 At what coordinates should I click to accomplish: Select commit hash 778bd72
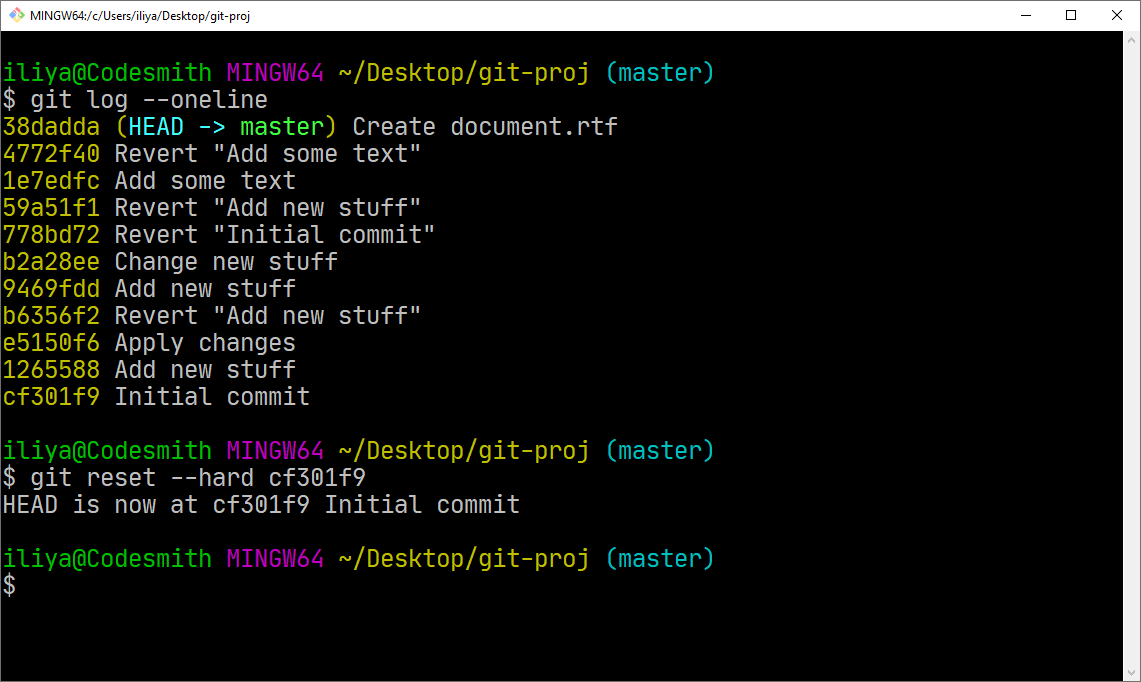pos(51,234)
